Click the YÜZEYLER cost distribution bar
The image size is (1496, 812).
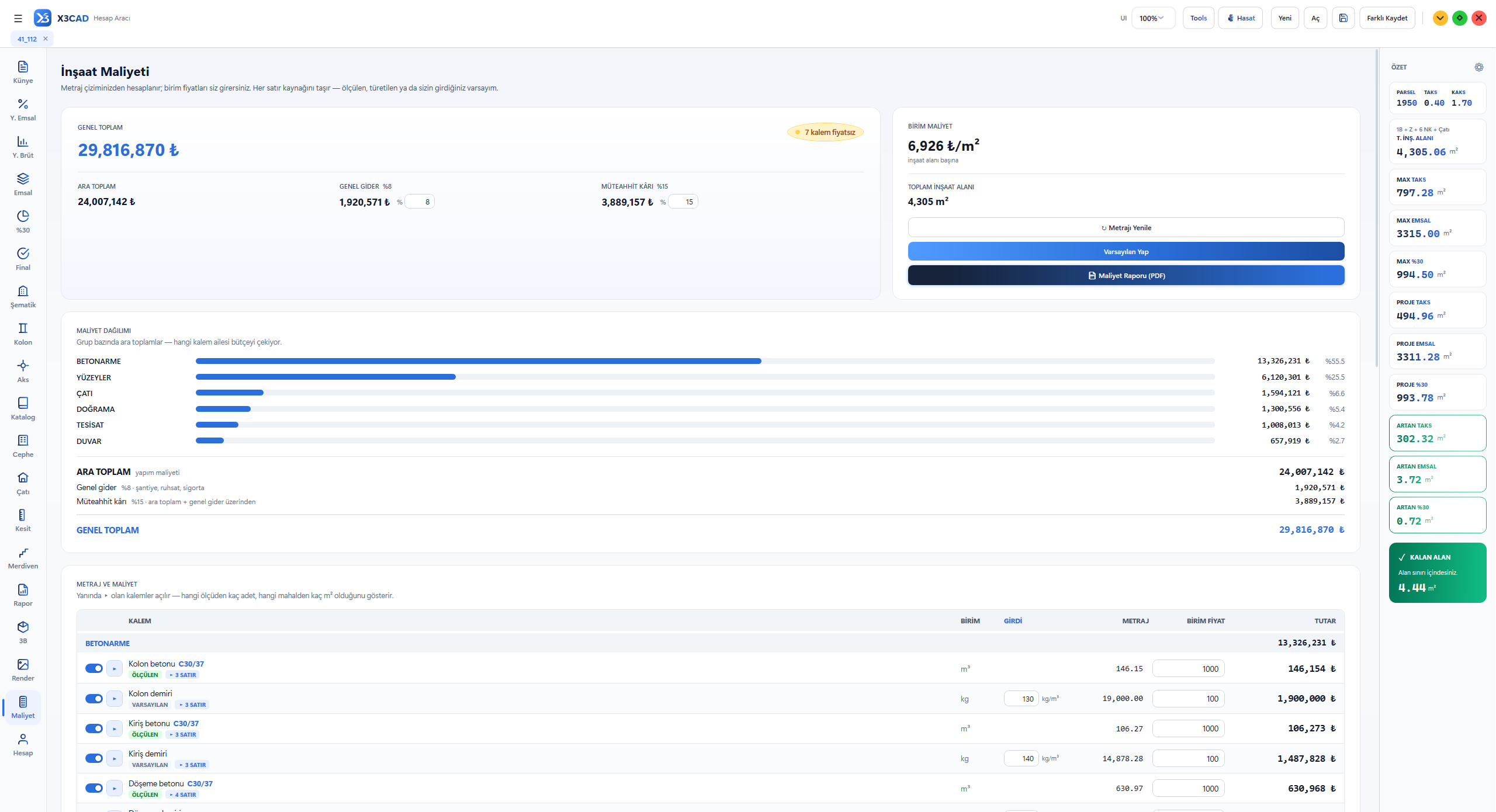coord(705,377)
